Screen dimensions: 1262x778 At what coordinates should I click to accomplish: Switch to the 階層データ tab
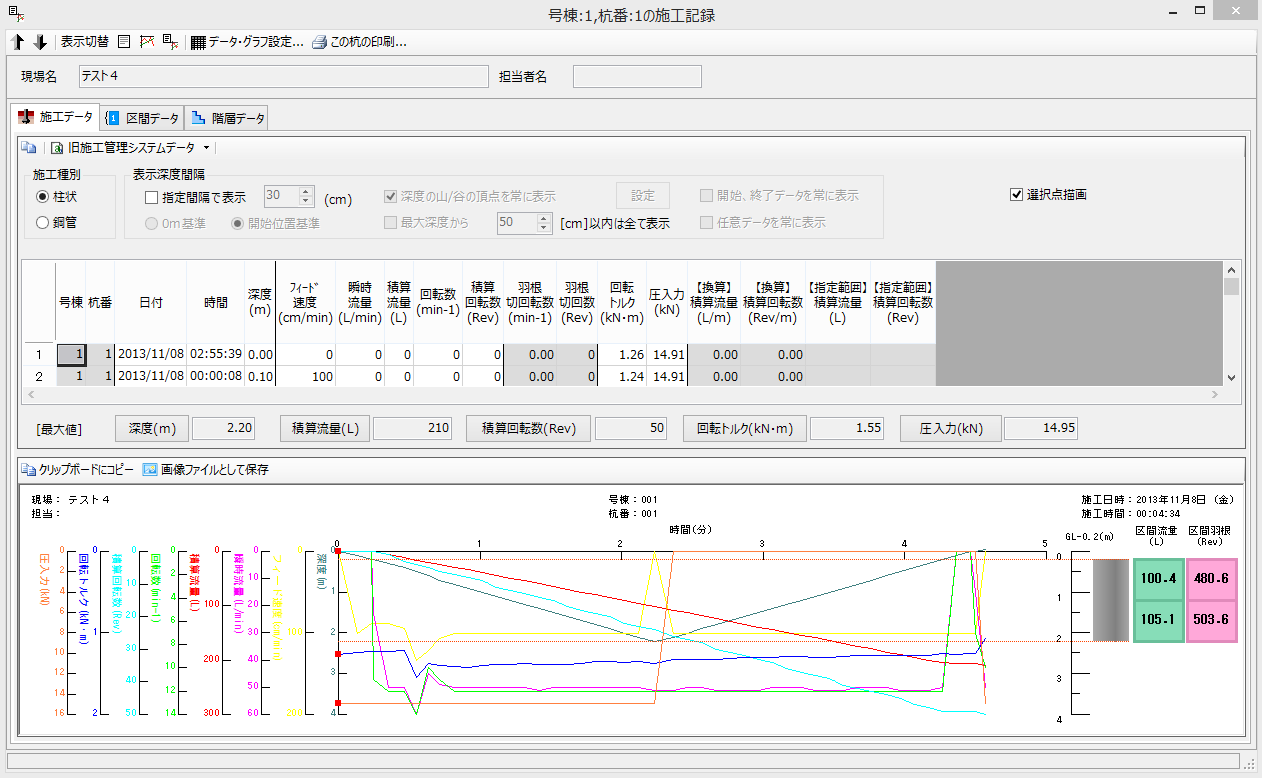[227, 118]
